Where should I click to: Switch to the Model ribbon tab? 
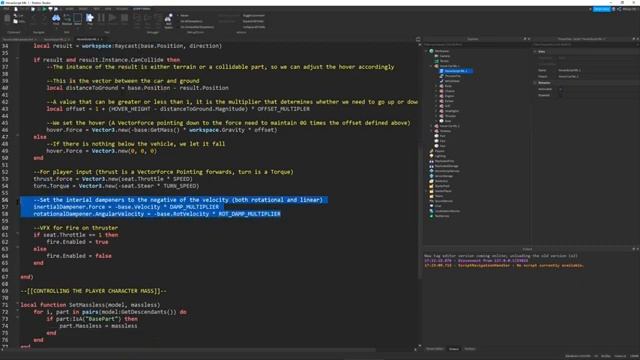click(83, 9)
